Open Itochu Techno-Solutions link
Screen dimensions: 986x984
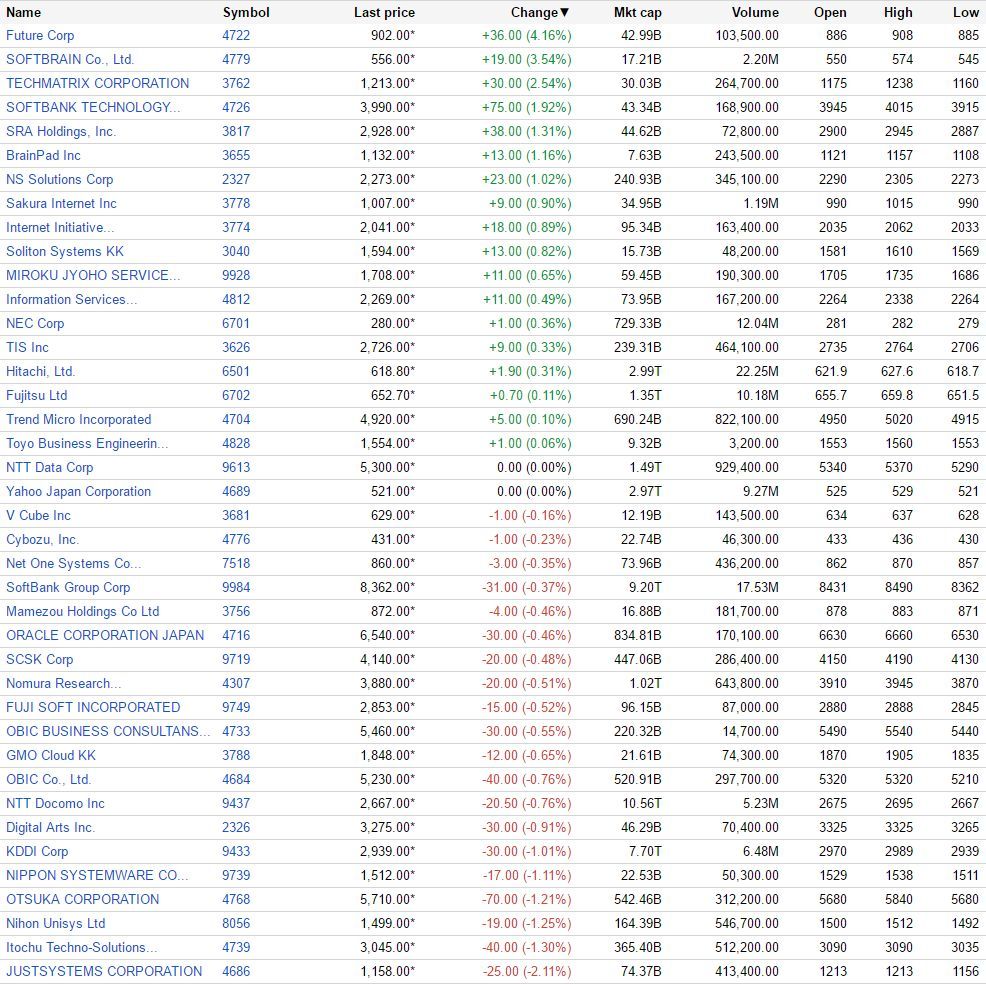pos(81,948)
